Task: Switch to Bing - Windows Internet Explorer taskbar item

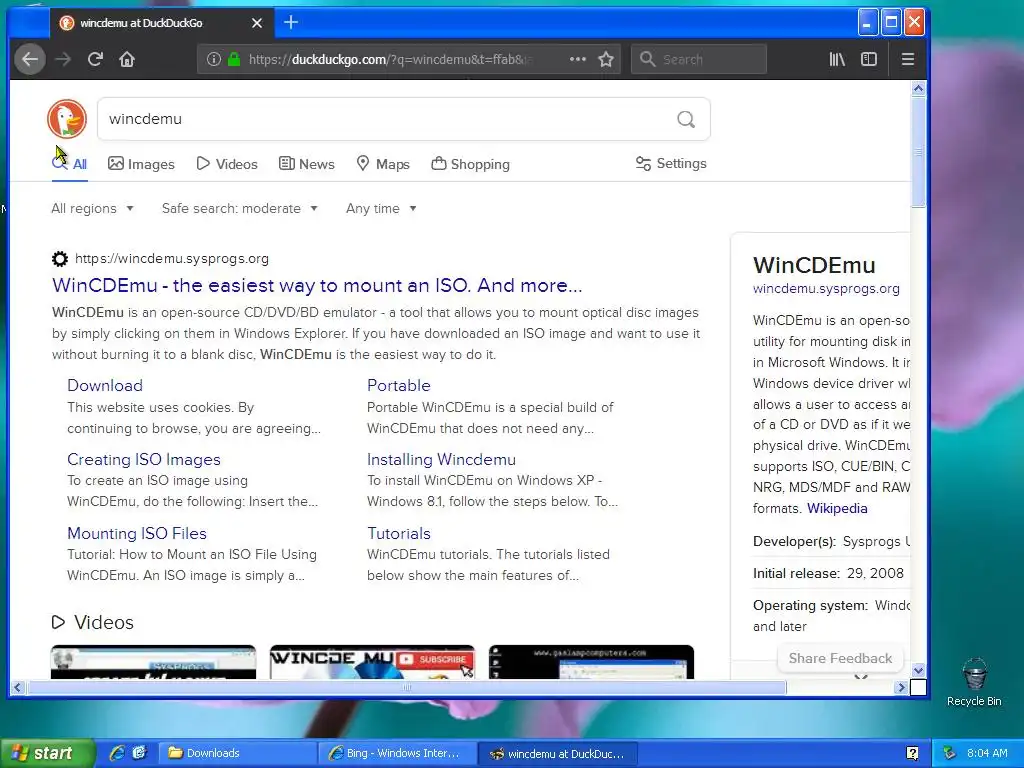Action: click(x=397, y=753)
